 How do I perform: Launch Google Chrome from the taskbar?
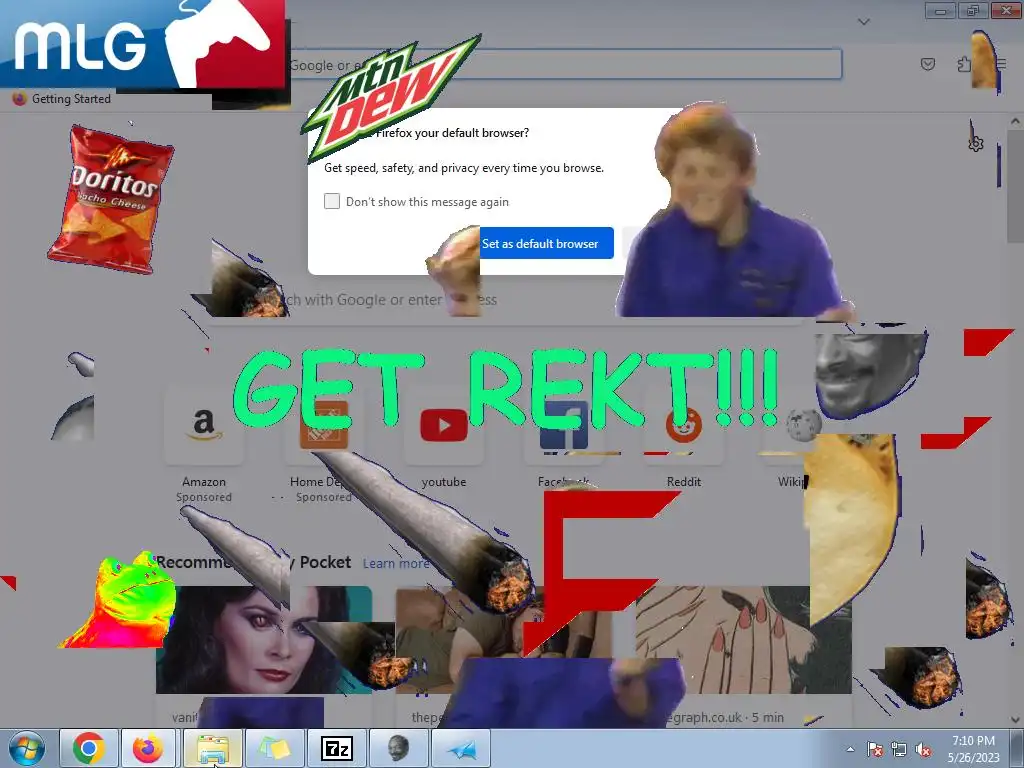[x=89, y=748]
